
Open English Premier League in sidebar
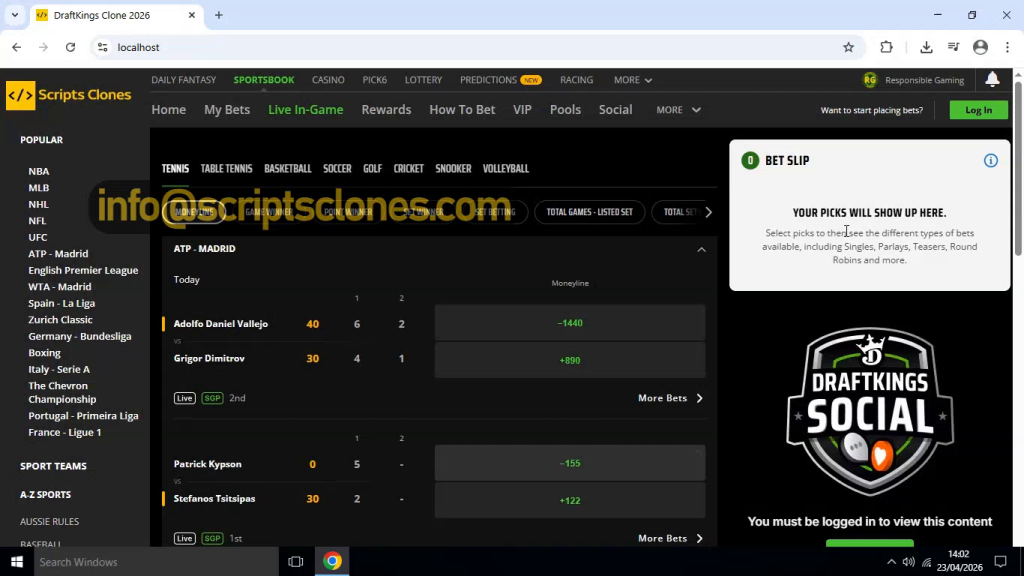[83, 270]
